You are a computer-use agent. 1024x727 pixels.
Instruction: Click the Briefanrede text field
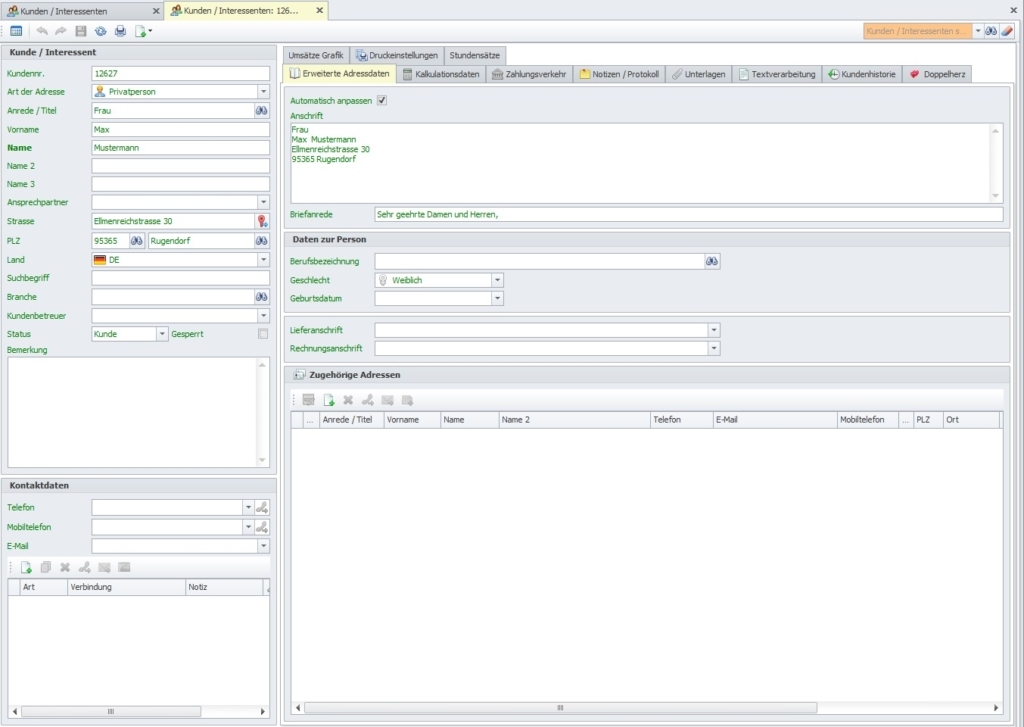pos(688,214)
